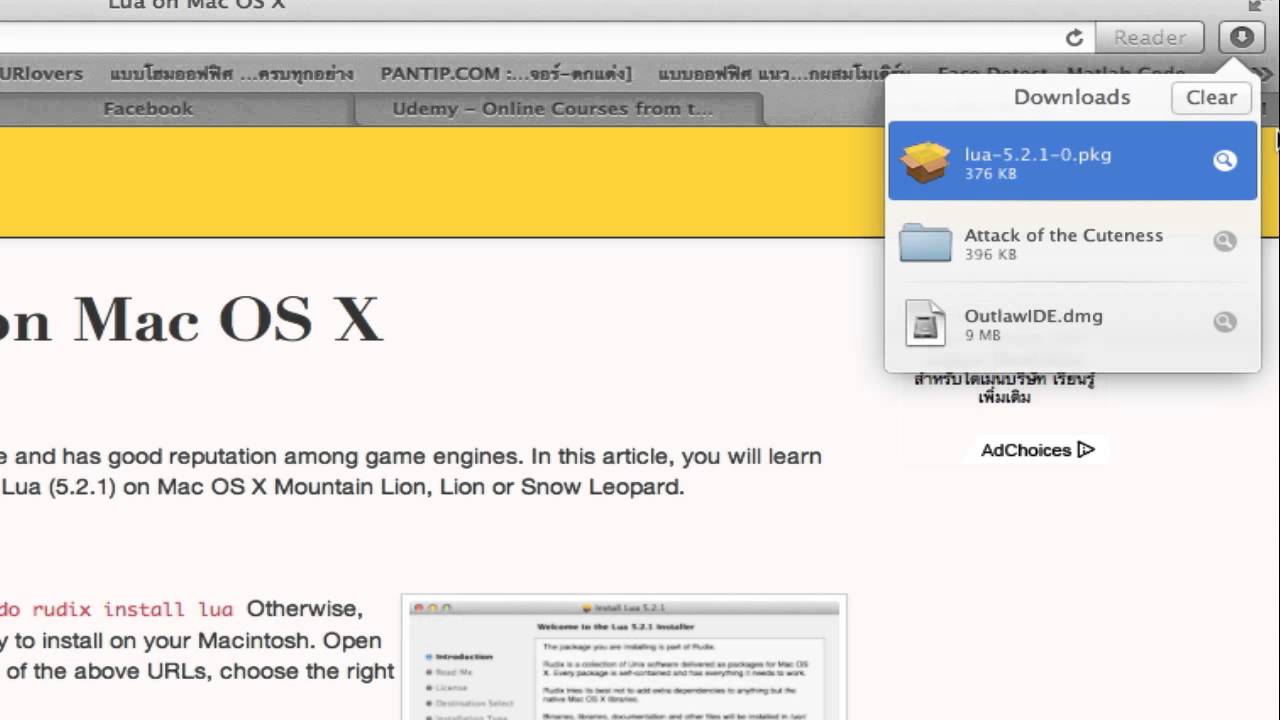The width and height of the screenshot is (1280, 720).
Task: Click the 'on Mac OS X' page heading
Action: [190, 320]
